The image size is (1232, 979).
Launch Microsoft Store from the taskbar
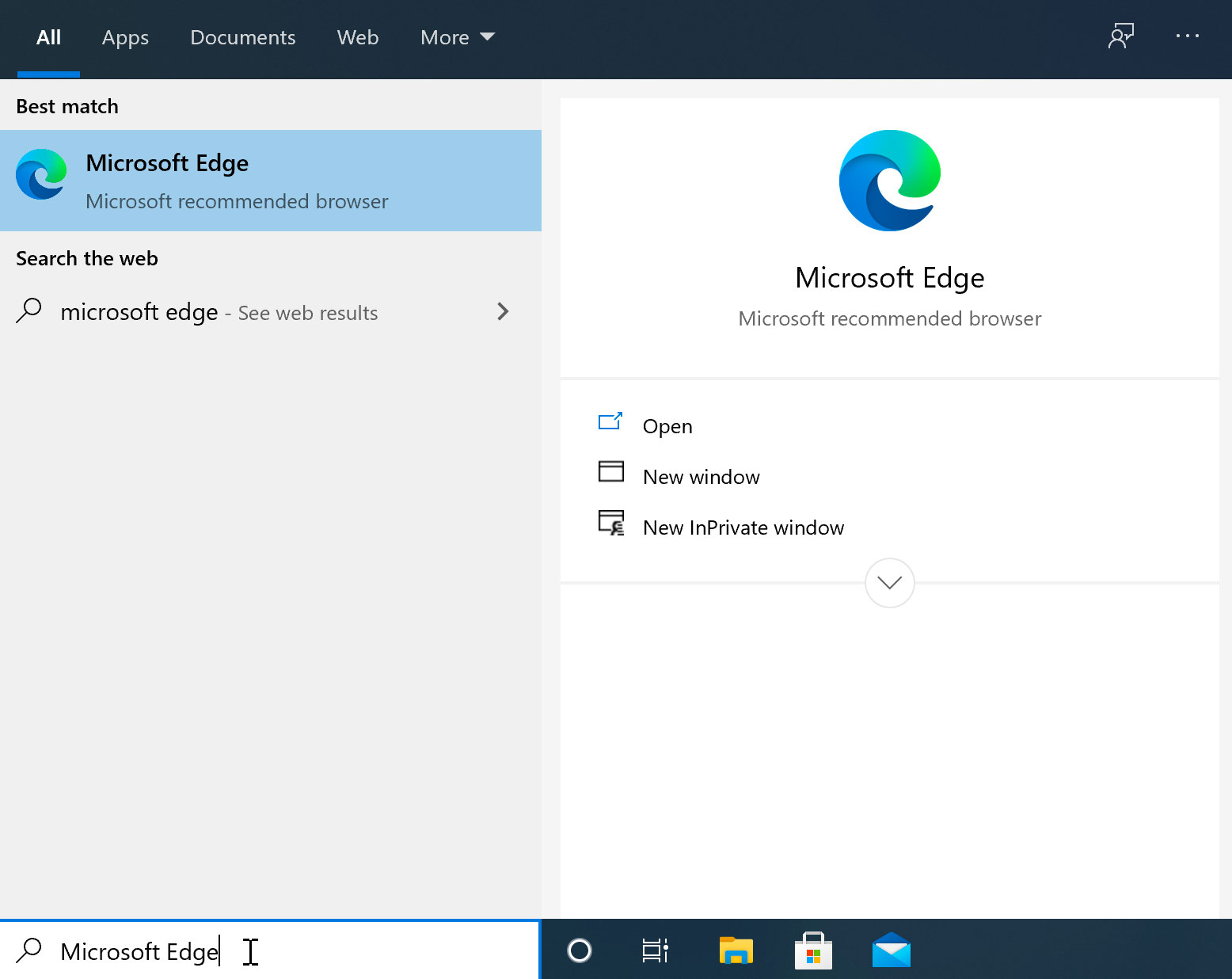pyautogui.click(x=812, y=950)
